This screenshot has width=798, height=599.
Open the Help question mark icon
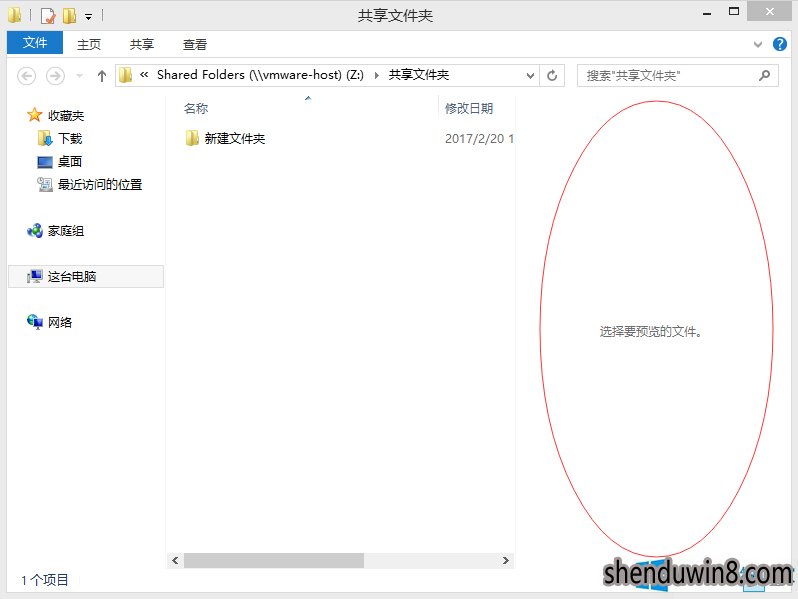pos(779,44)
